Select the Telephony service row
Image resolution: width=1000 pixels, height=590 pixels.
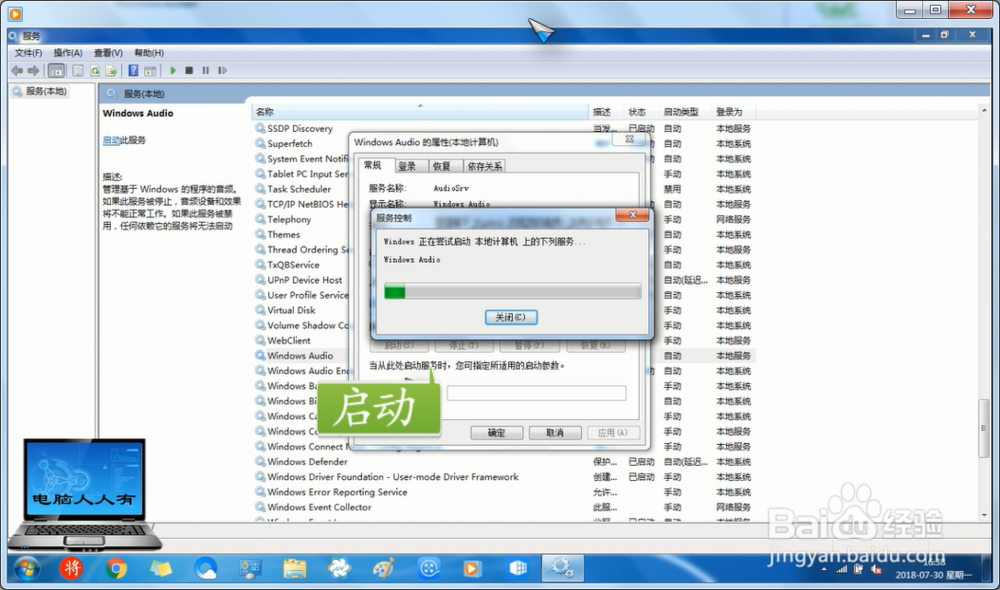pos(289,219)
